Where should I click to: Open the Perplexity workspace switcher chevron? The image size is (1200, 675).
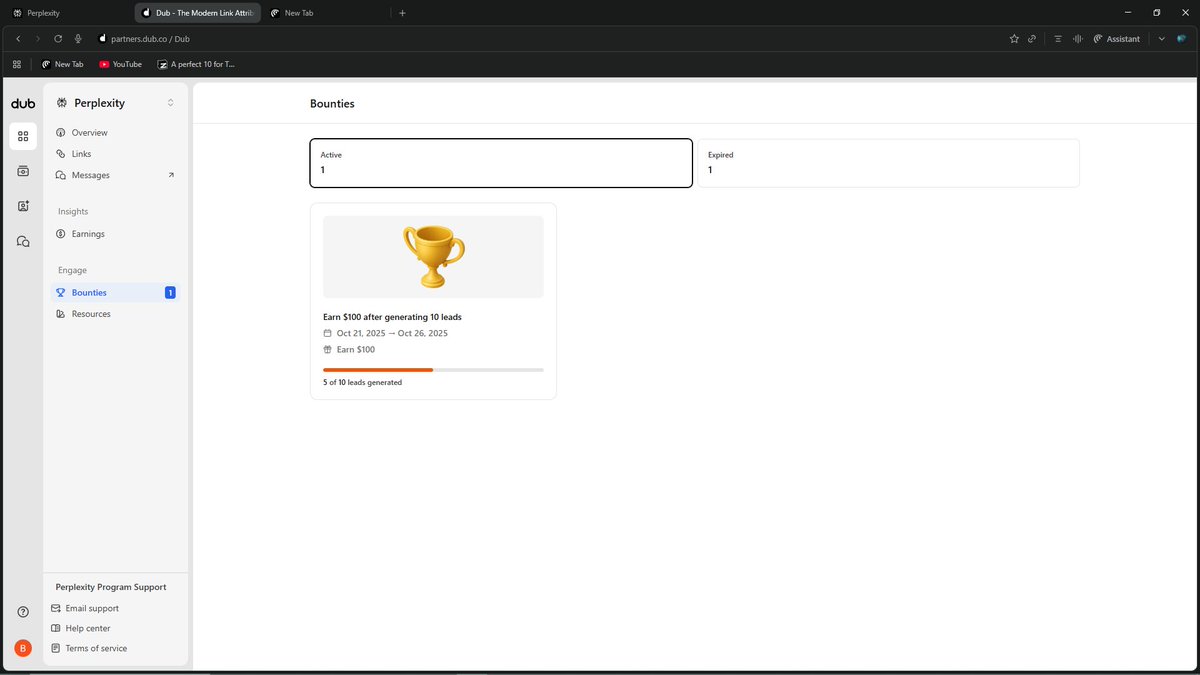(170, 102)
